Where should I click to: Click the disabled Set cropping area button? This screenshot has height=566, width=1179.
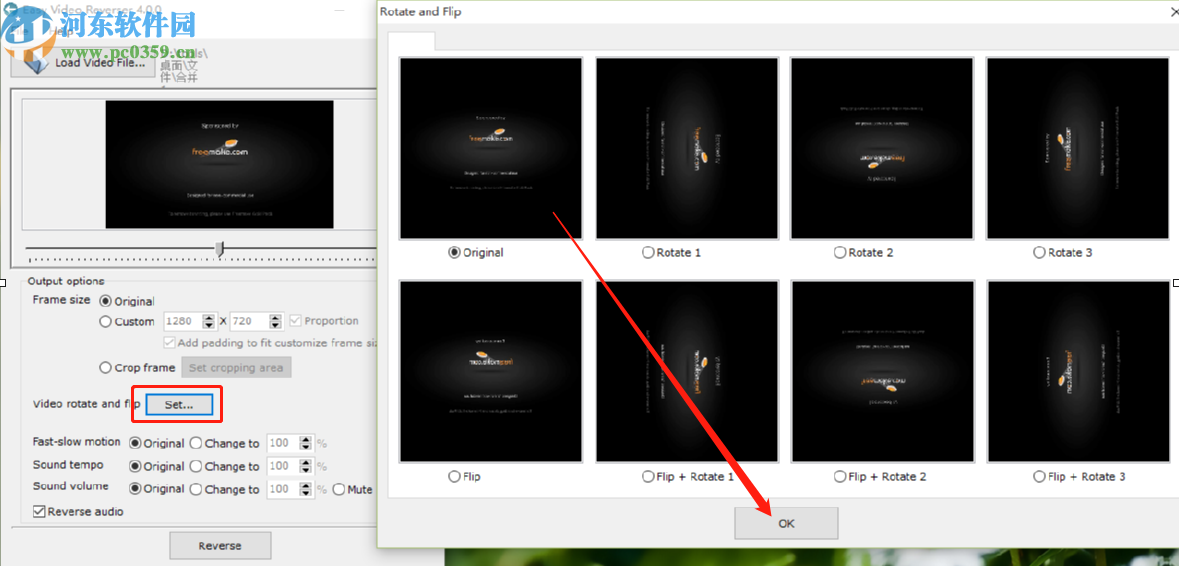click(x=236, y=368)
